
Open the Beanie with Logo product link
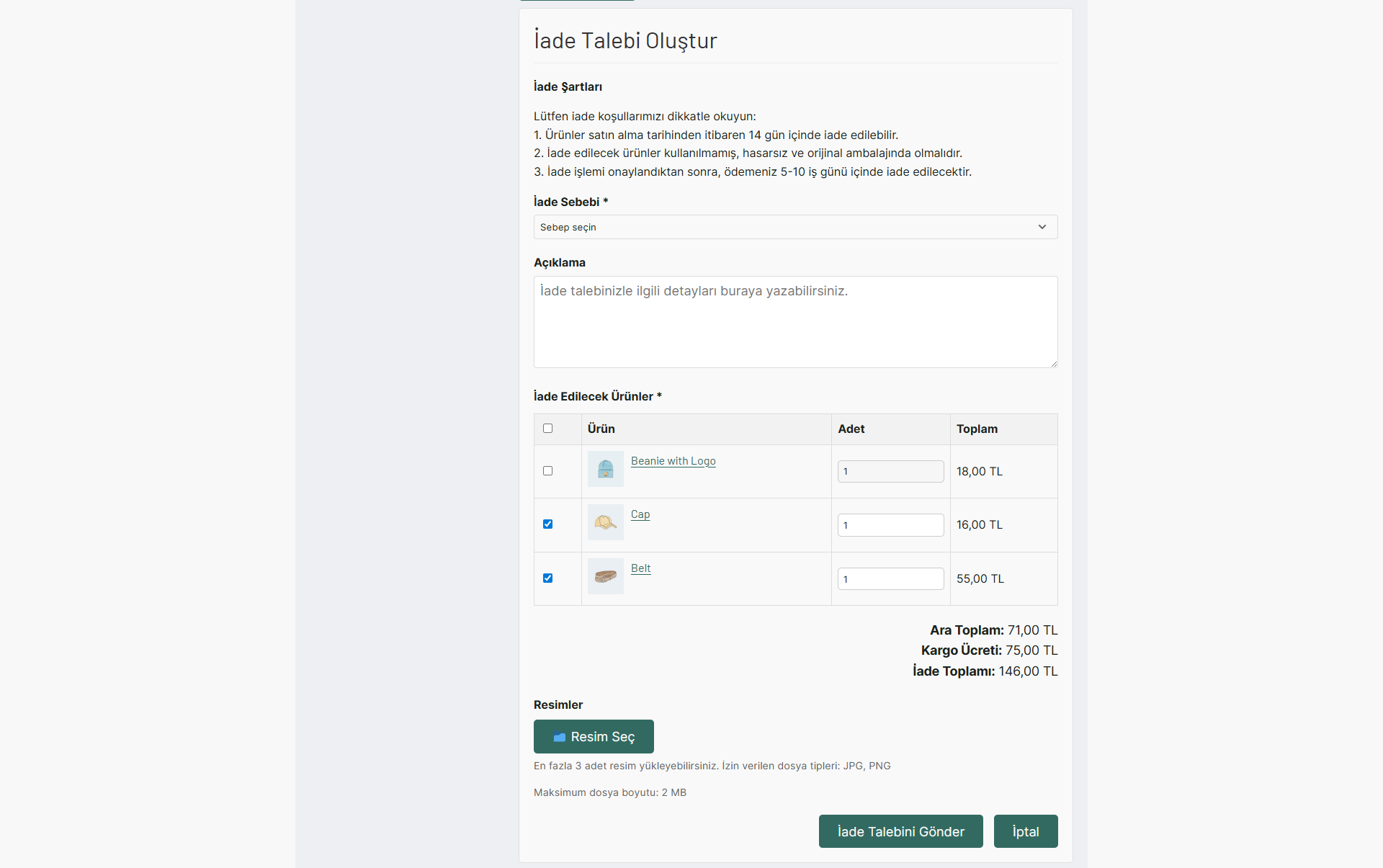point(673,461)
